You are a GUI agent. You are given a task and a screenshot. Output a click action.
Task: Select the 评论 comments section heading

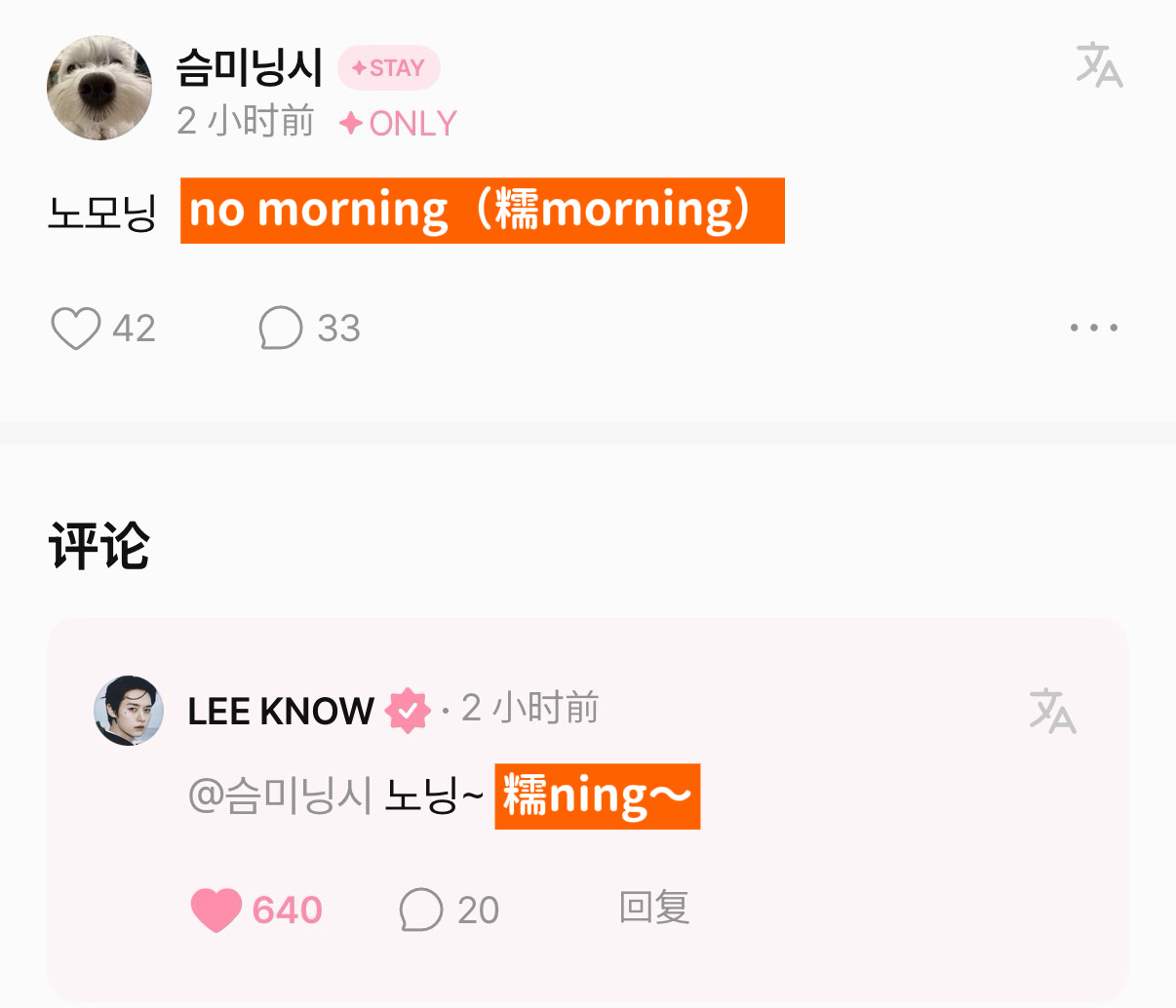(98, 546)
